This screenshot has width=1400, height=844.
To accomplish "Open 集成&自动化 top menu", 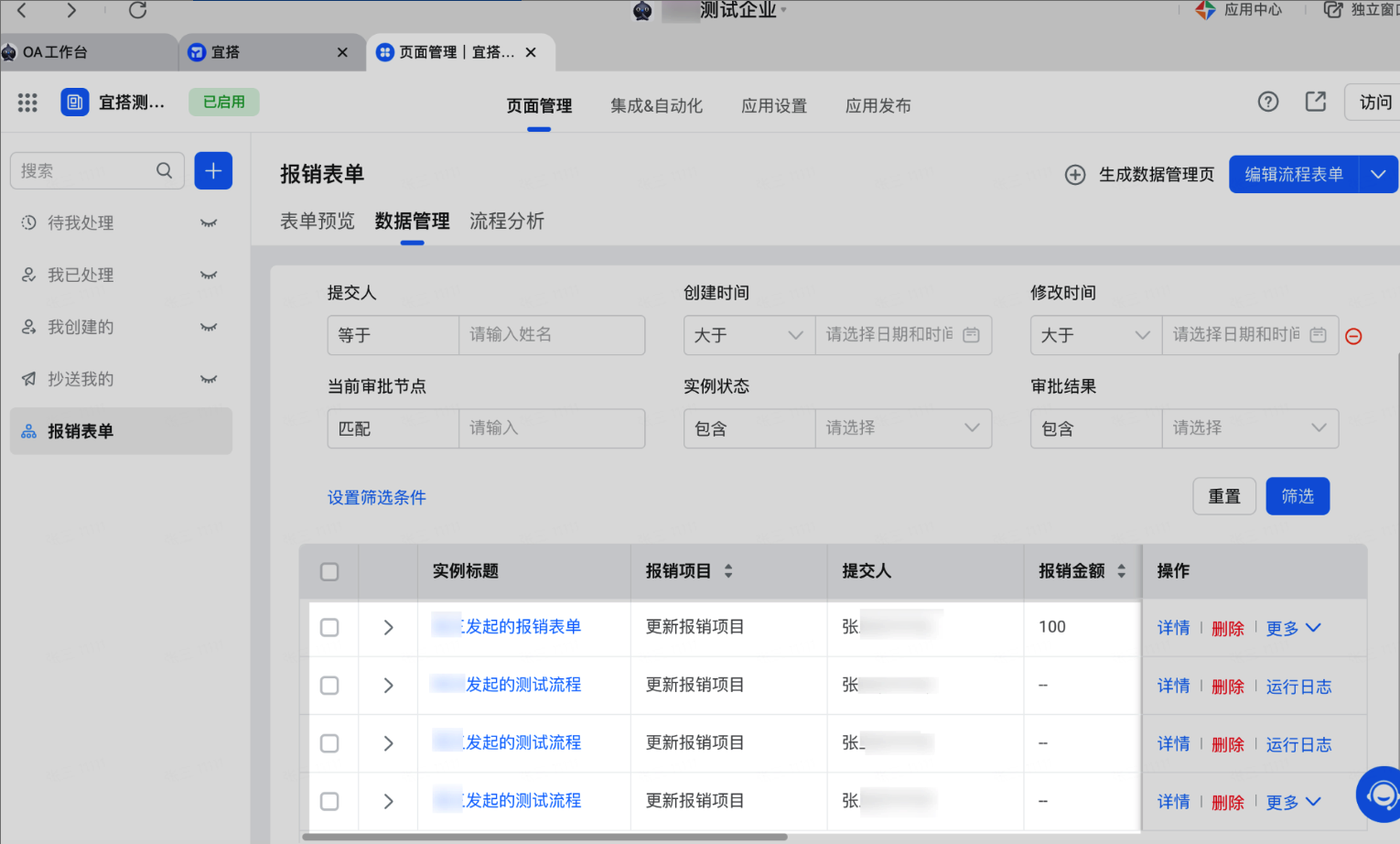I will pos(657,106).
